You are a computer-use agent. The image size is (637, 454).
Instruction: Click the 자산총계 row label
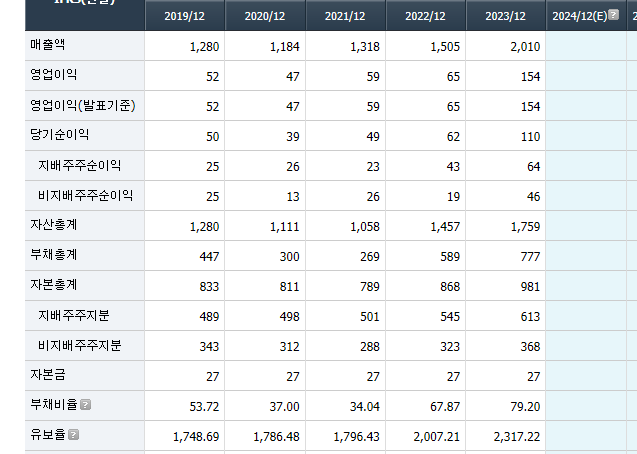[x=54, y=225]
